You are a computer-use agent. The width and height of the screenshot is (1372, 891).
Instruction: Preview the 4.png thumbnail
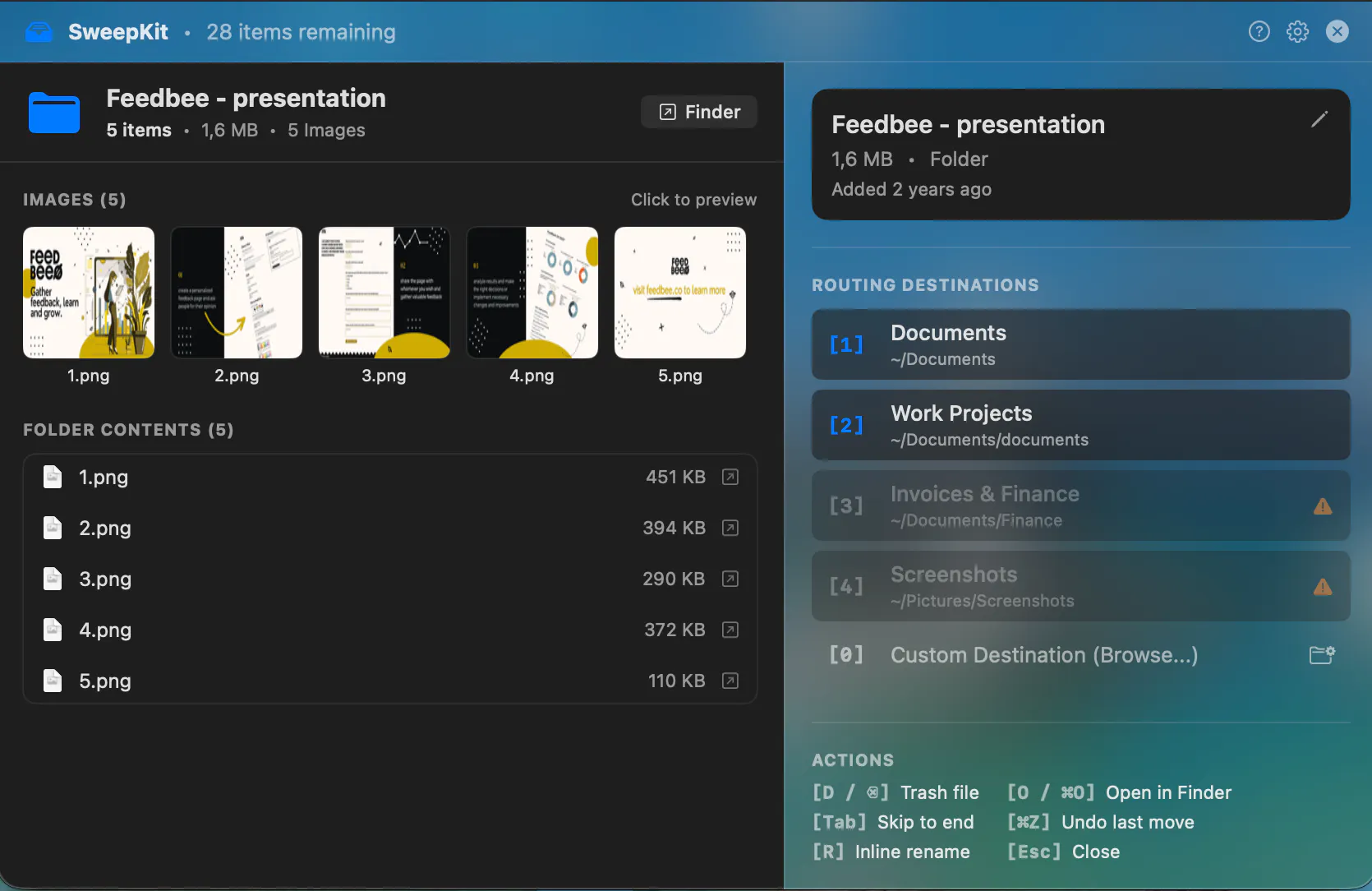(532, 293)
